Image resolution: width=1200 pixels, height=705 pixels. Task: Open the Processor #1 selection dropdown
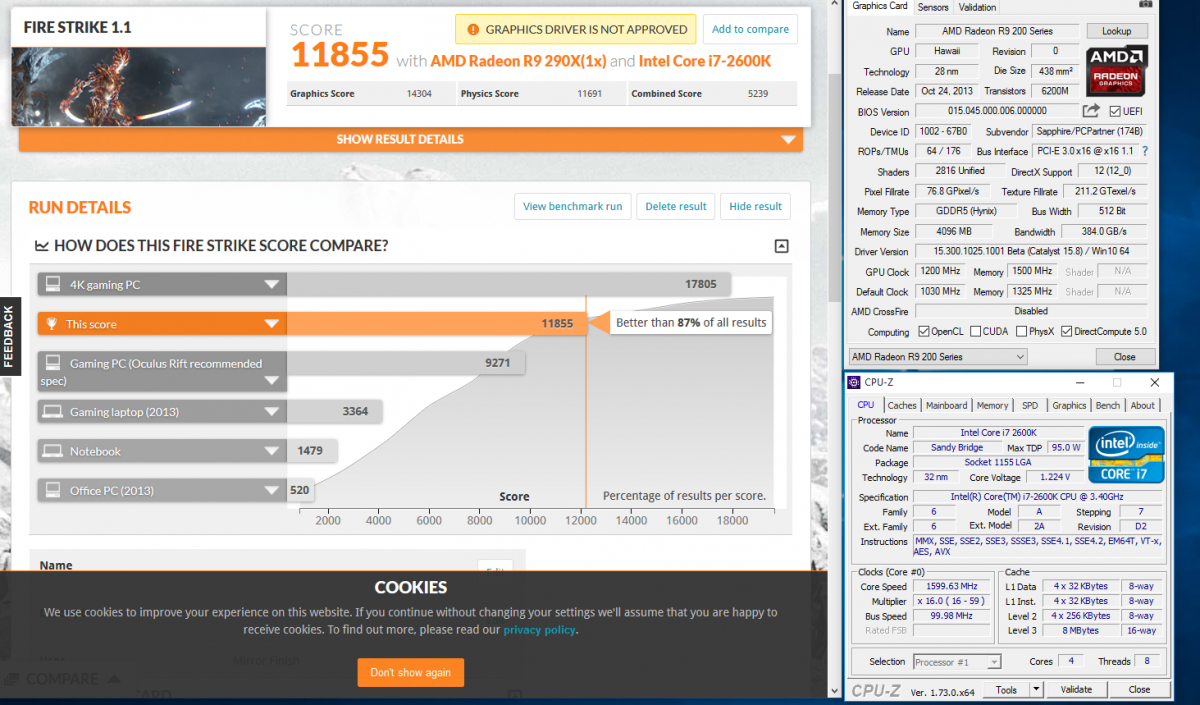pos(957,661)
